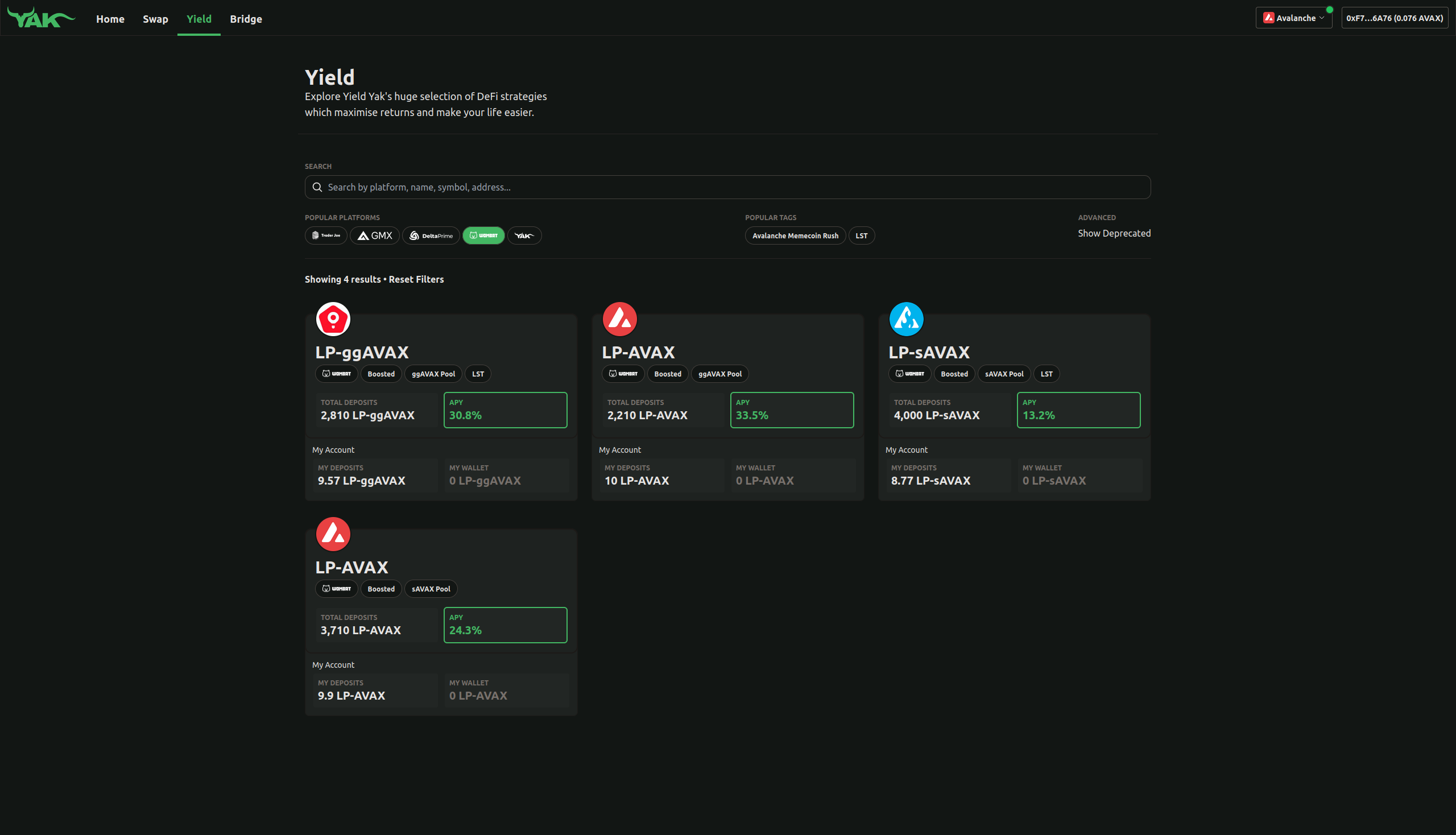This screenshot has width=1456, height=835.
Task: Click sAVAX Pool tag on LP-sAVAX card
Action: pyautogui.click(x=1004, y=374)
